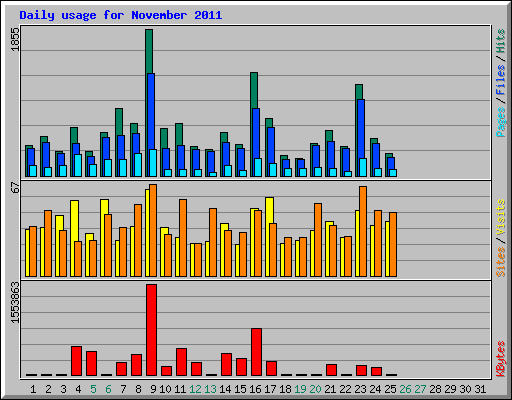512x400 pixels.
Task: Click the red KBytes bar on day 16
Action: point(256,352)
